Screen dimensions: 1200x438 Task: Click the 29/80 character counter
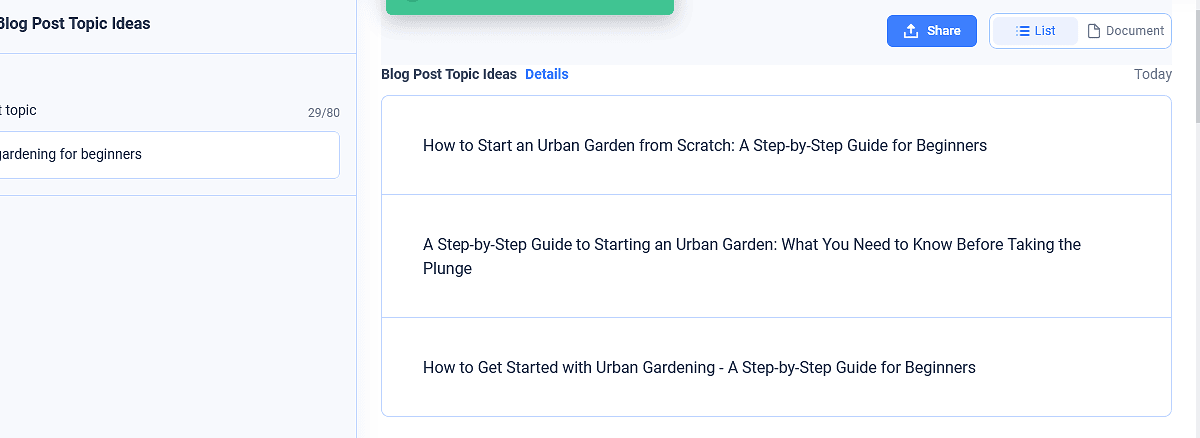pos(323,113)
